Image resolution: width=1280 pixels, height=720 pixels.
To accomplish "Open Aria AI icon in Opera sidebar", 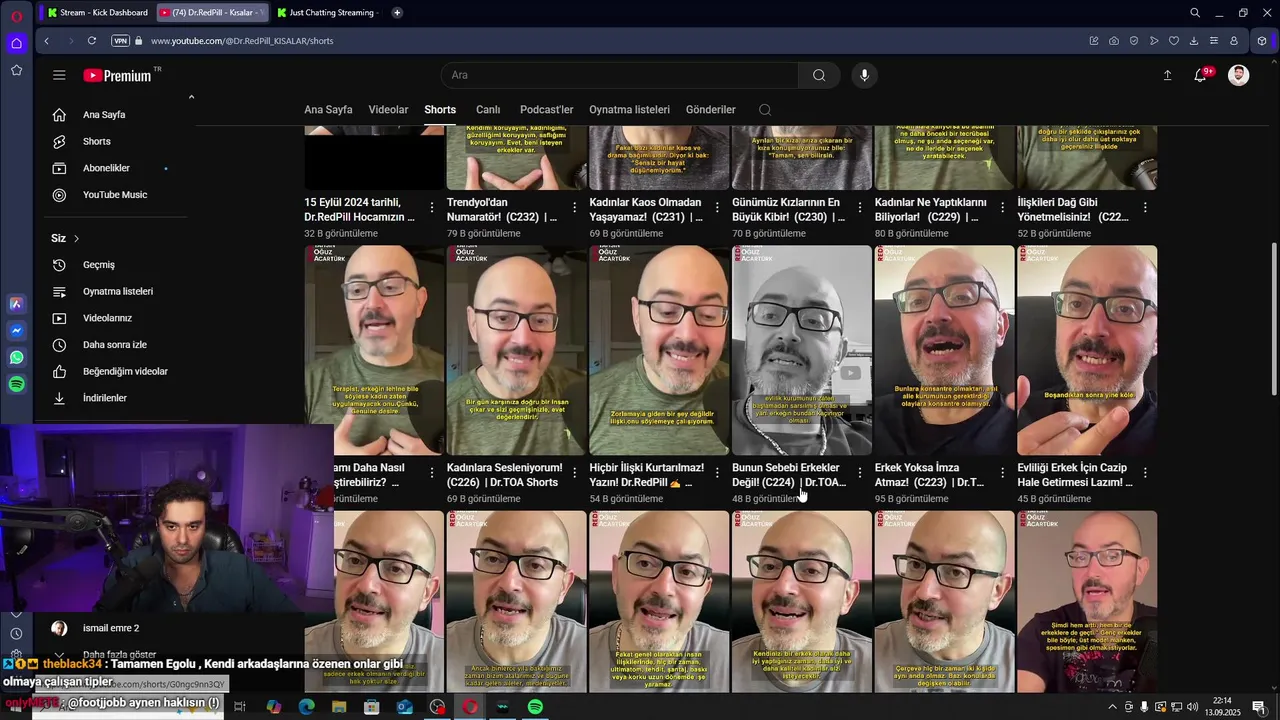I will coord(17,303).
